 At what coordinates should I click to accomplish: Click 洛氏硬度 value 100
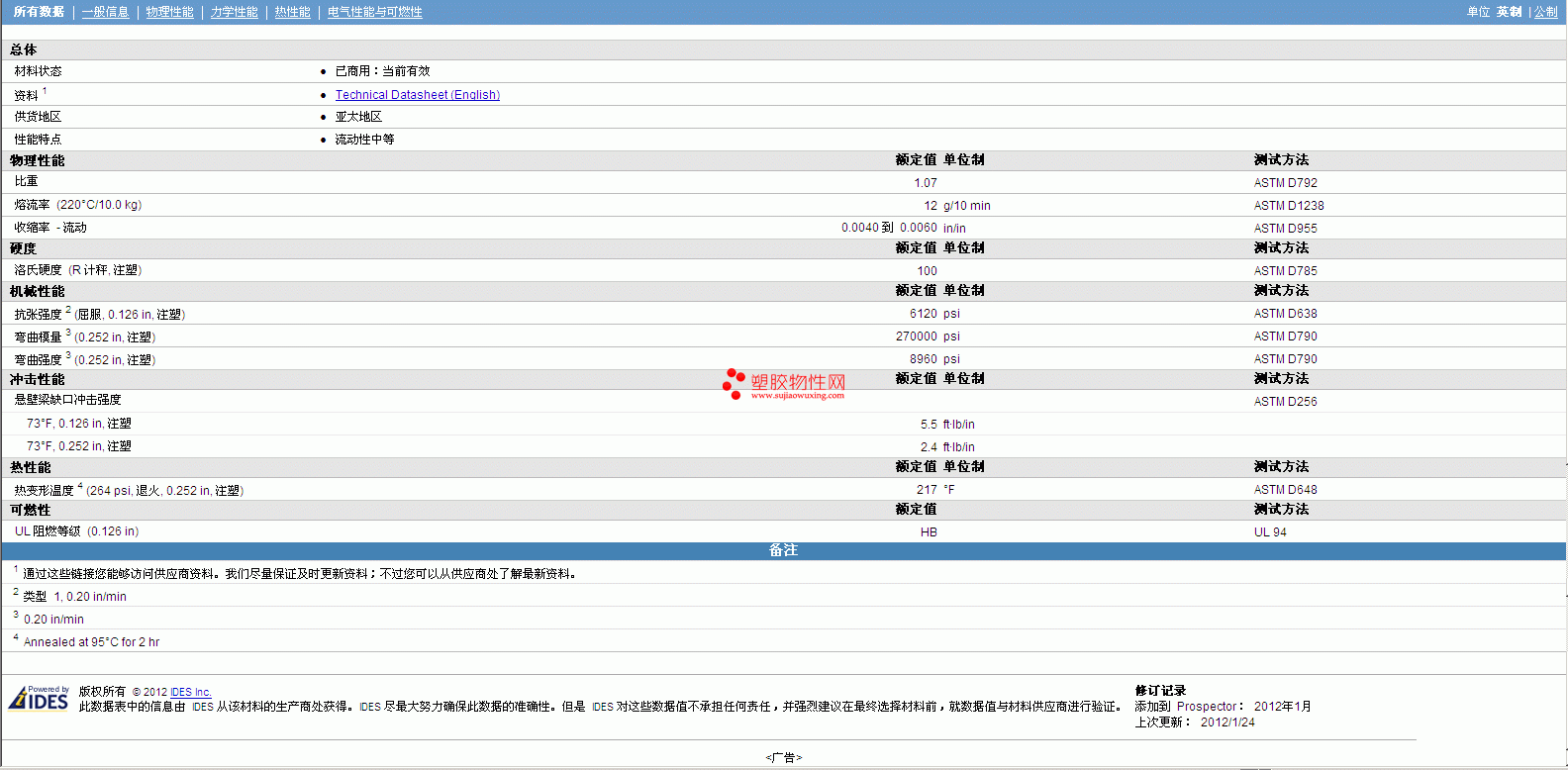coord(927,271)
